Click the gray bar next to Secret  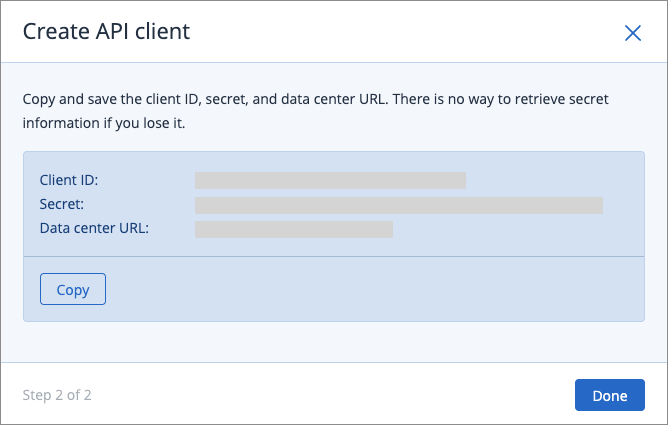click(399, 205)
